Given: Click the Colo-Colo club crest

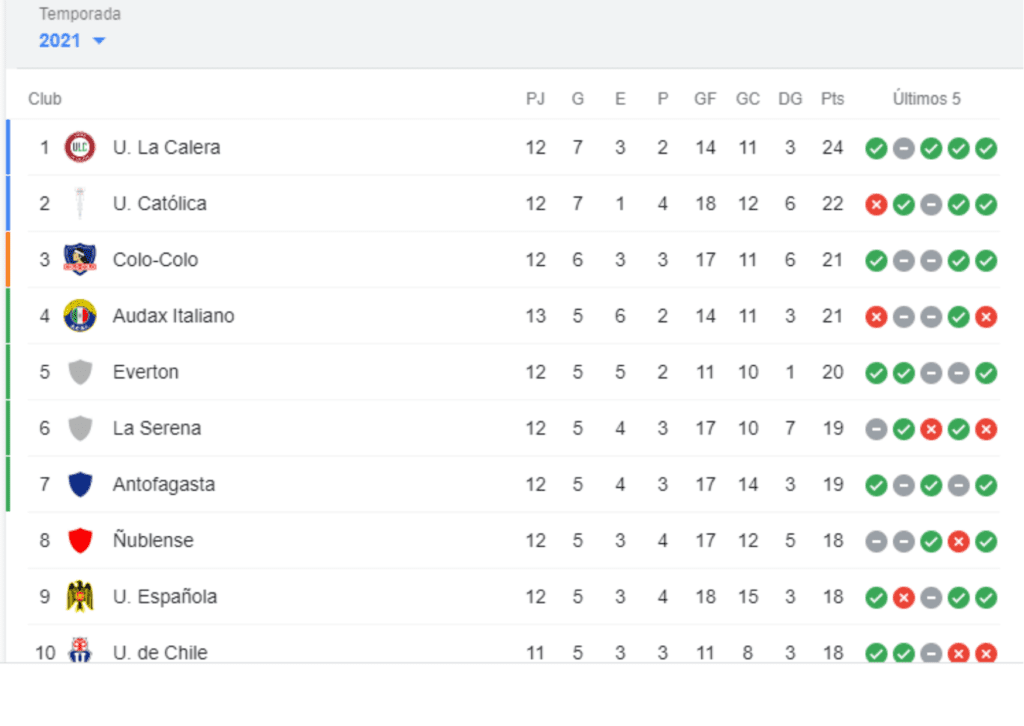Looking at the screenshot, I should (x=80, y=259).
